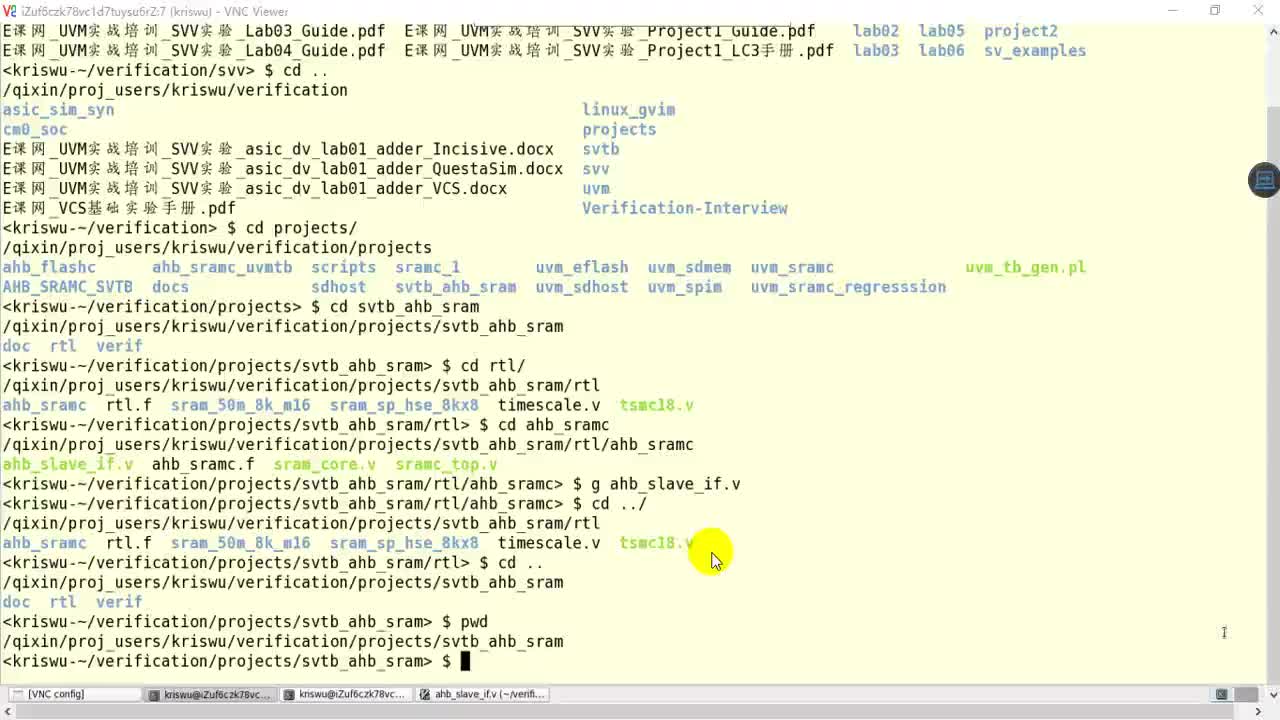
Task: Select the lab02 directory name
Action: (876, 31)
